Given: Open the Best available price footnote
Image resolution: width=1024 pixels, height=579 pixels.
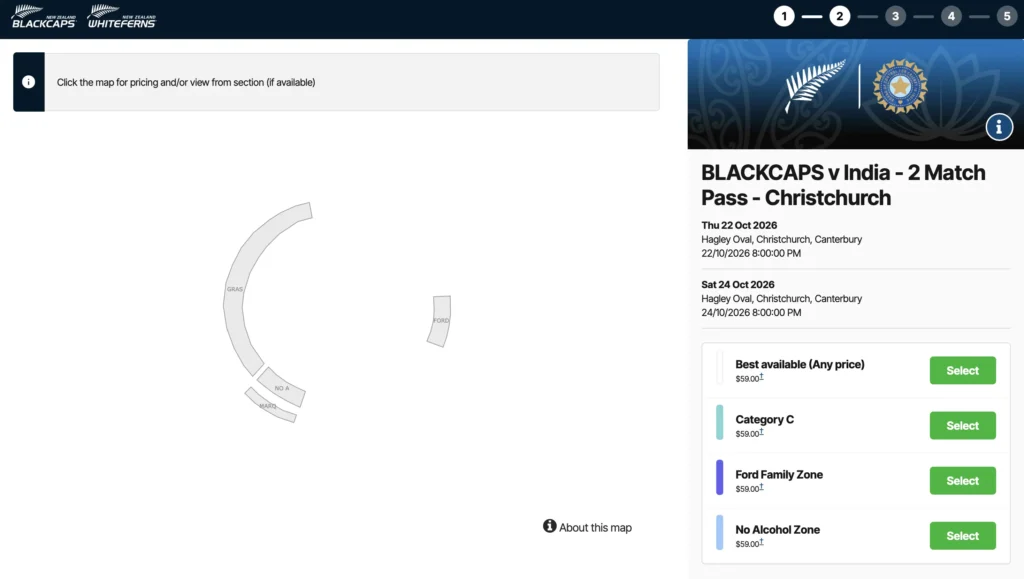Looking at the screenshot, I should (x=761, y=377).
